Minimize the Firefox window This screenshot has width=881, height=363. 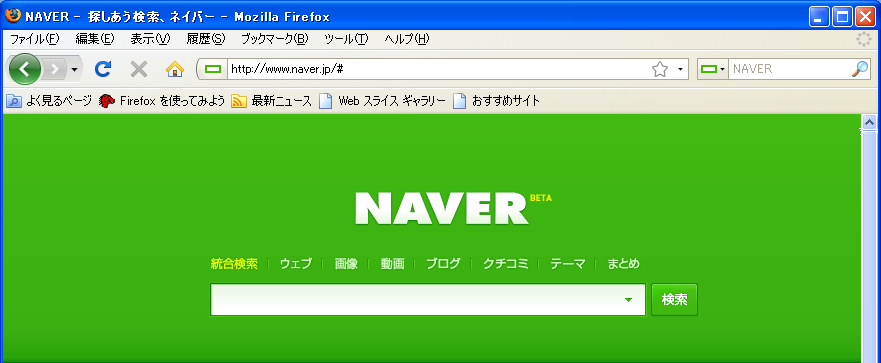coord(819,16)
